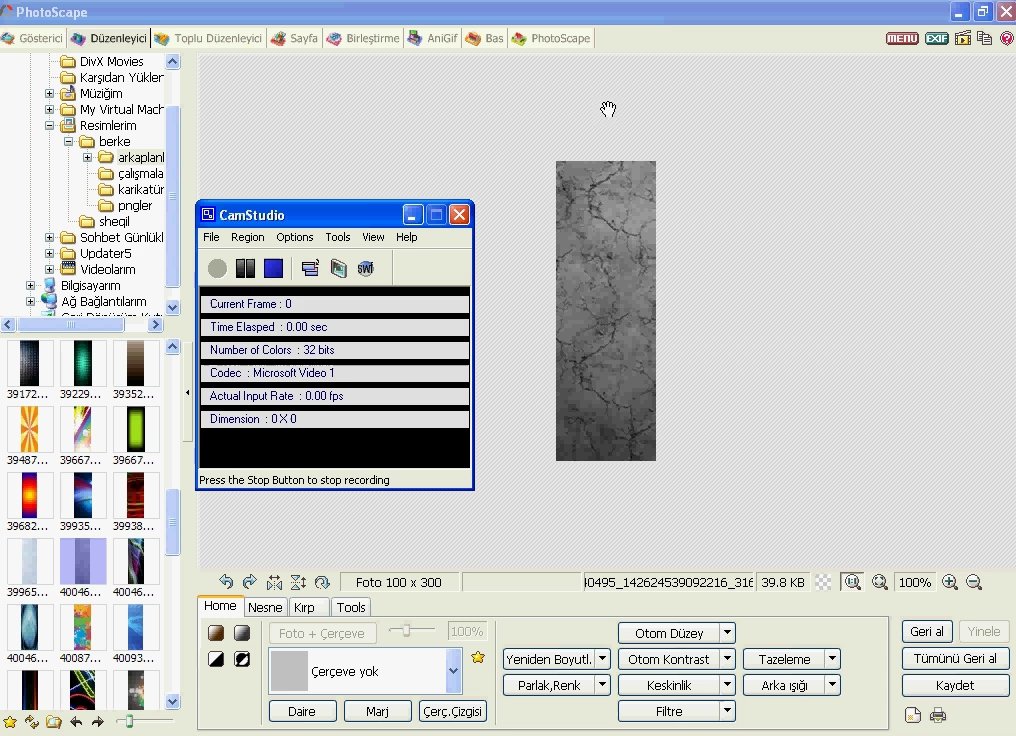
Task: Show EXIF information
Action: [936, 38]
